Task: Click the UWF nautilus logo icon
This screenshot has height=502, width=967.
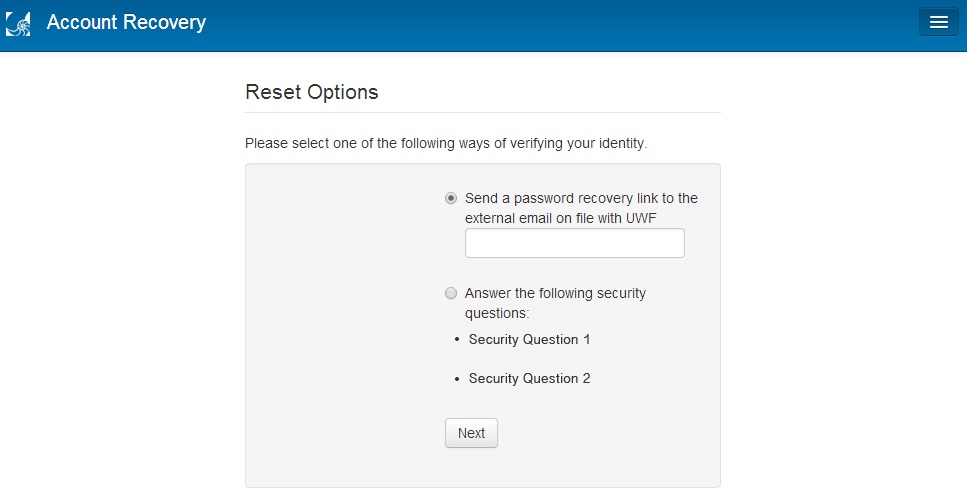Action: (x=18, y=23)
